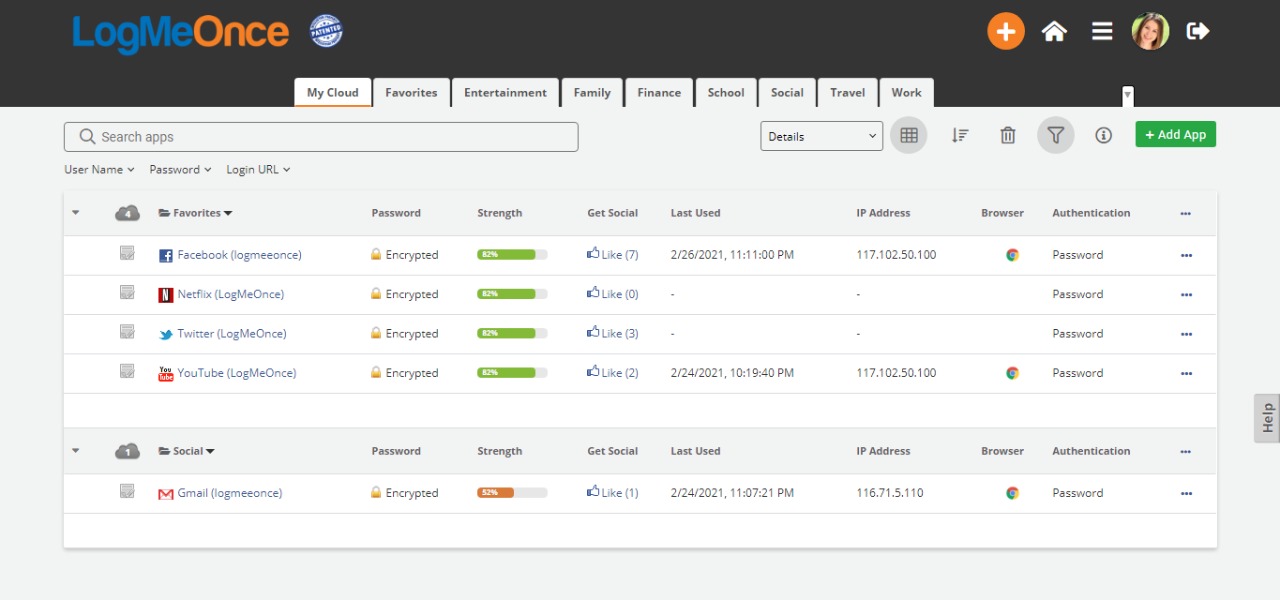
Task: Go to home via house icon
Action: (x=1054, y=31)
